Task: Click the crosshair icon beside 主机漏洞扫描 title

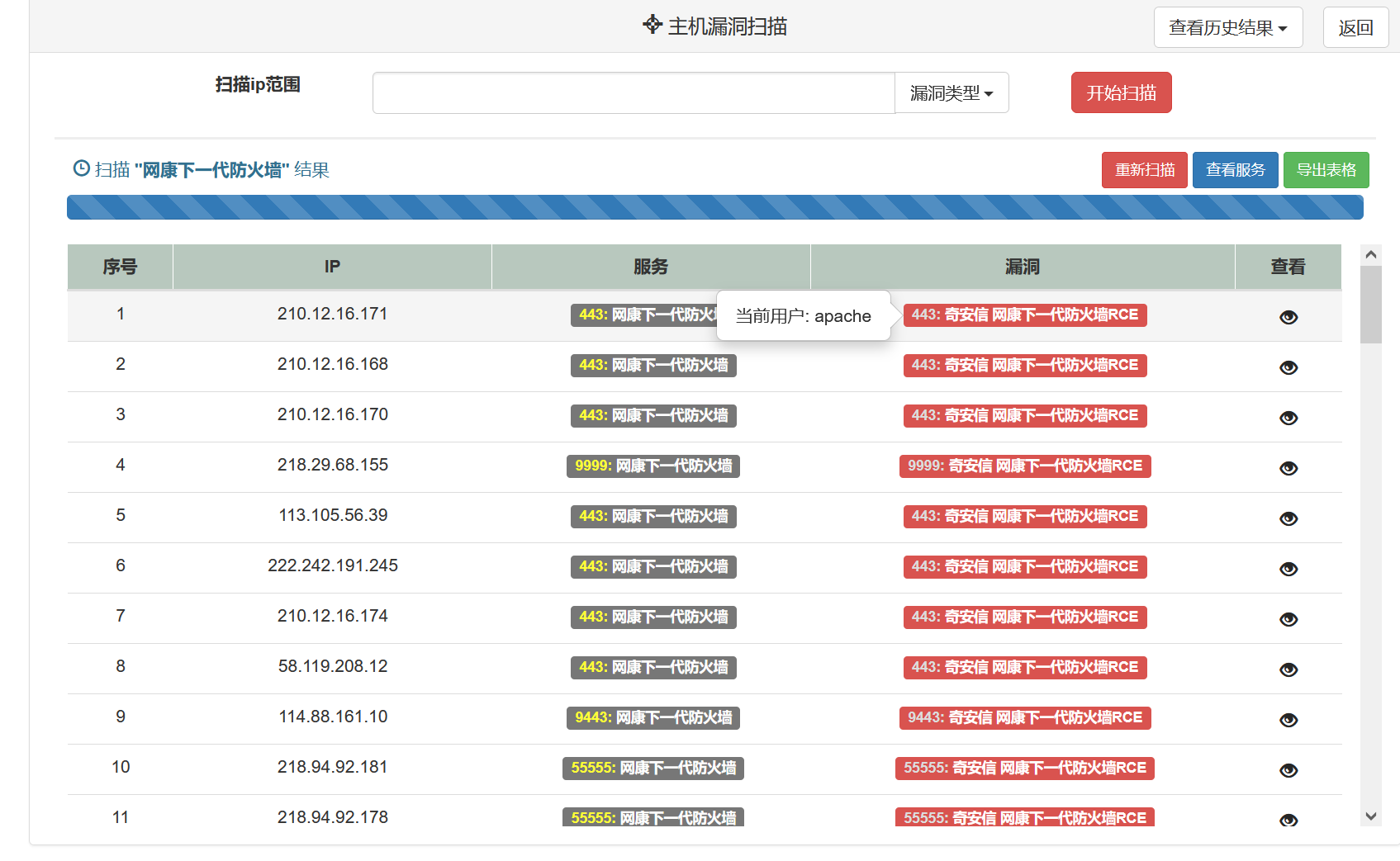Action: point(653,25)
